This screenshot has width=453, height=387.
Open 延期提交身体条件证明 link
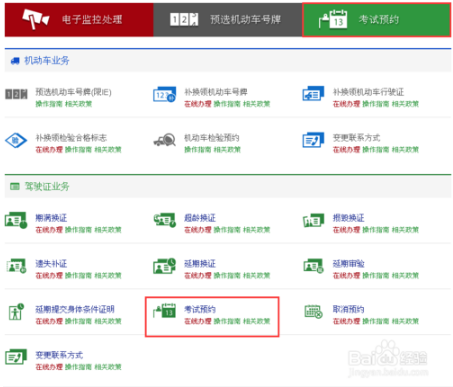75,309
